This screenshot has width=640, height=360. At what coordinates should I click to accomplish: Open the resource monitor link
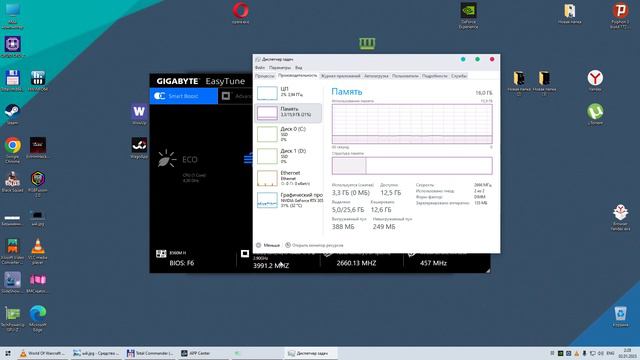tap(314, 245)
